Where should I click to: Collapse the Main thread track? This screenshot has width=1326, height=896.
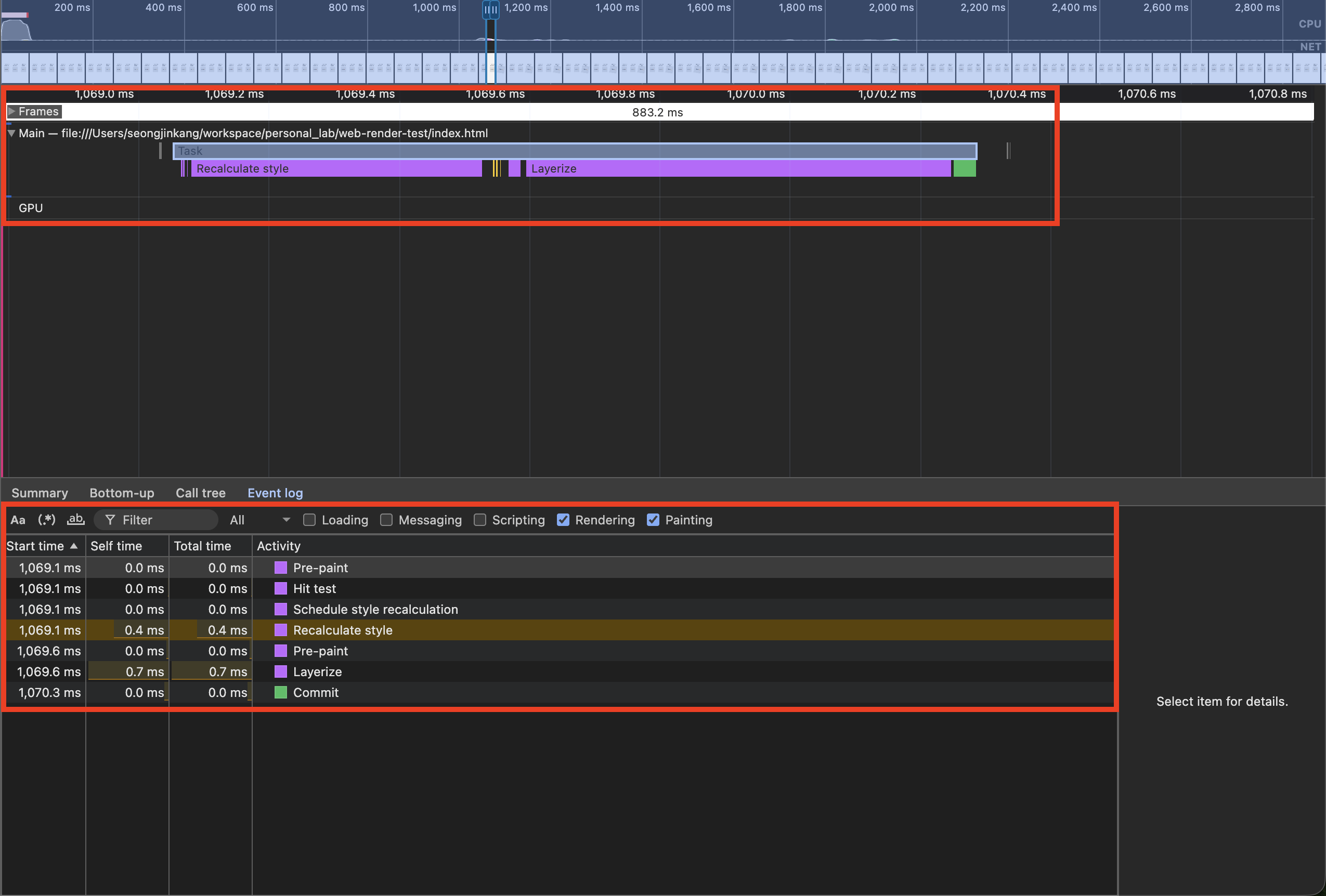(11, 133)
